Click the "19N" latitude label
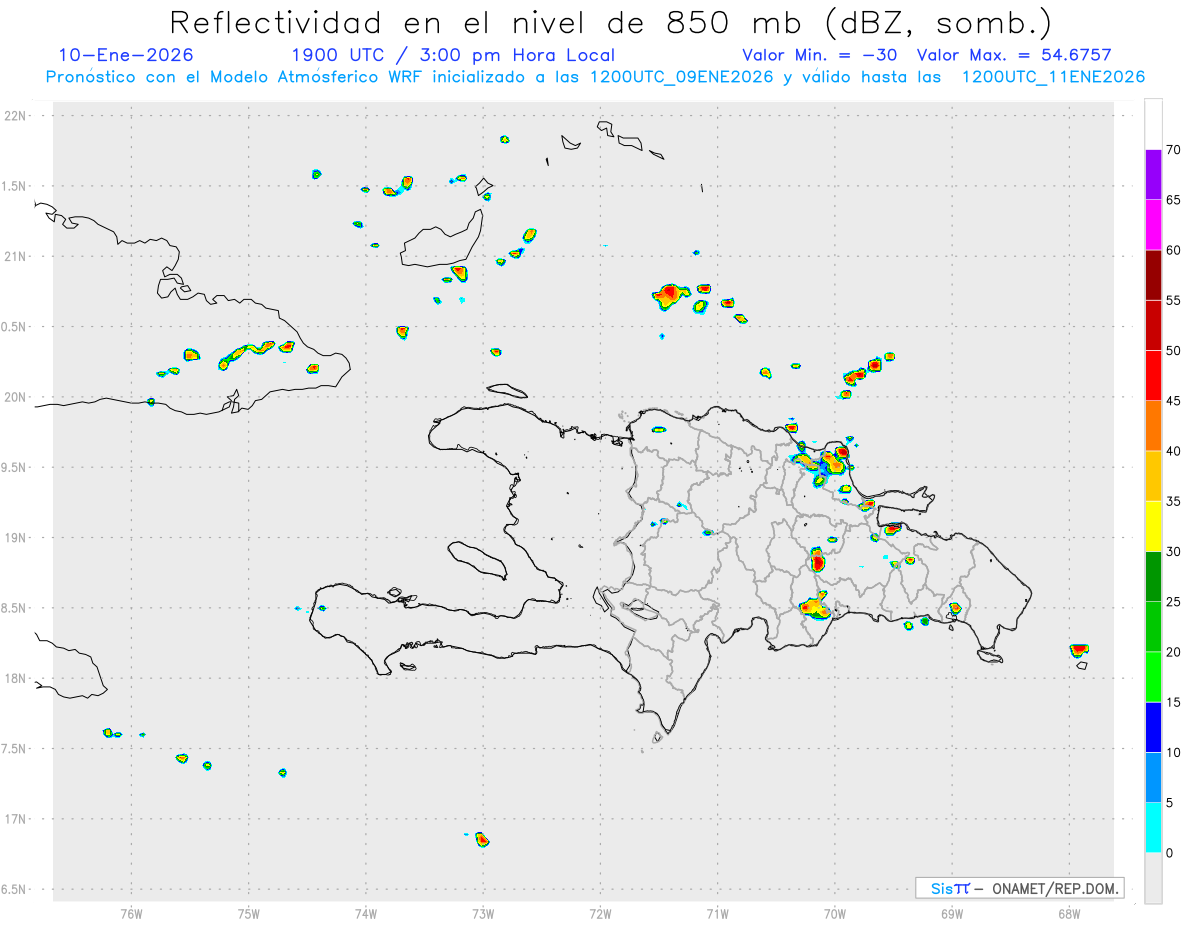 click(x=16, y=537)
